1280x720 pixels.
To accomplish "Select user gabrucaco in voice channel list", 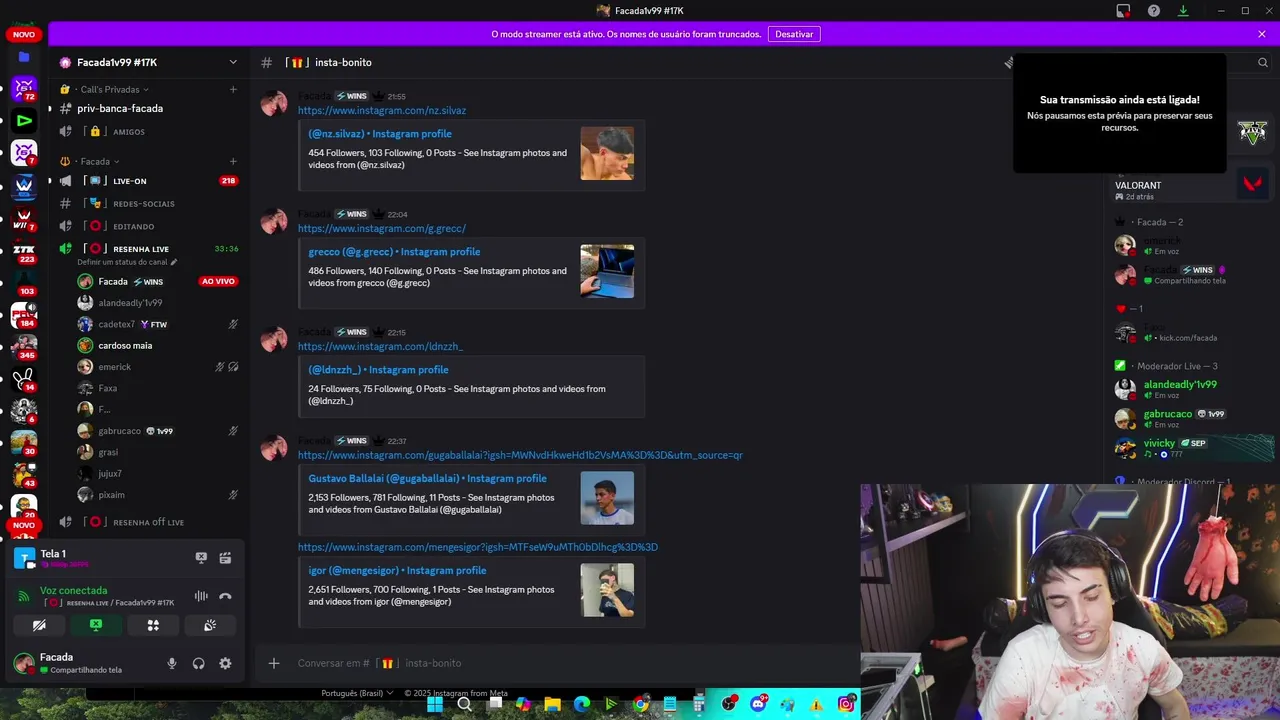I will (x=119, y=431).
